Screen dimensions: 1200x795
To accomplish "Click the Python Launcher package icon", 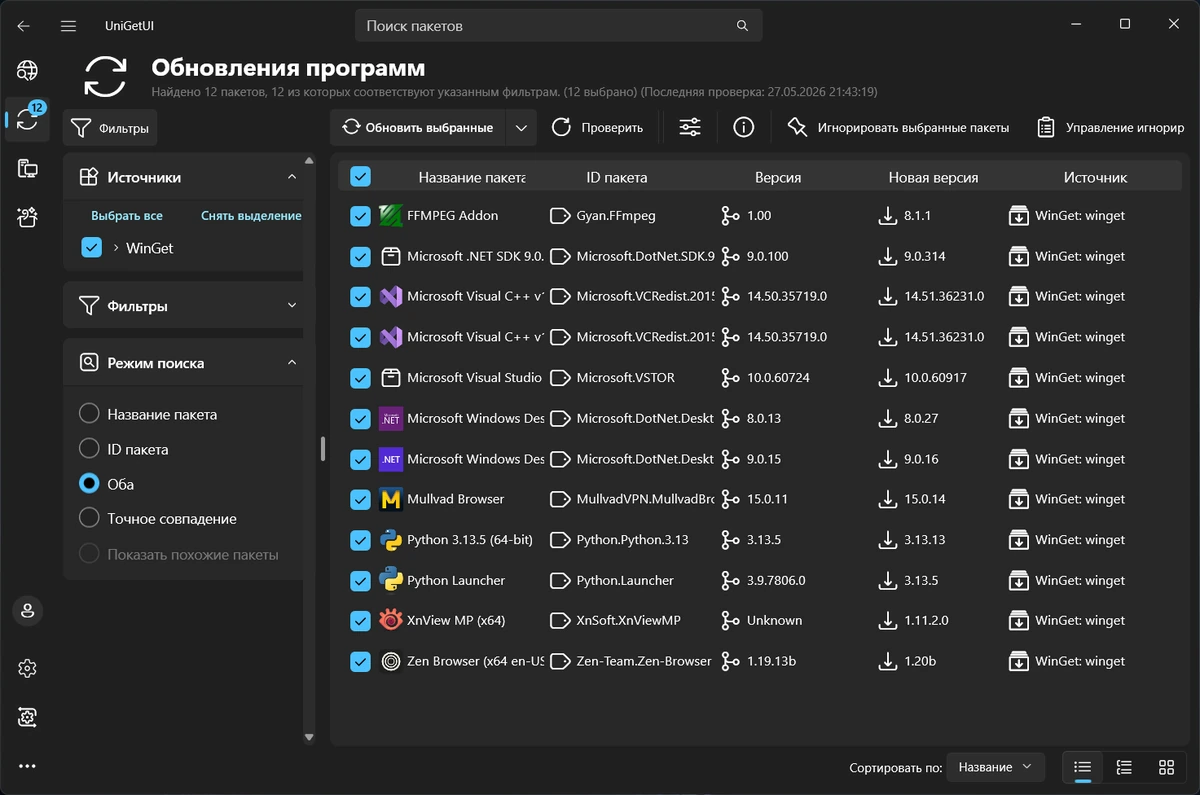I will pyautogui.click(x=391, y=580).
